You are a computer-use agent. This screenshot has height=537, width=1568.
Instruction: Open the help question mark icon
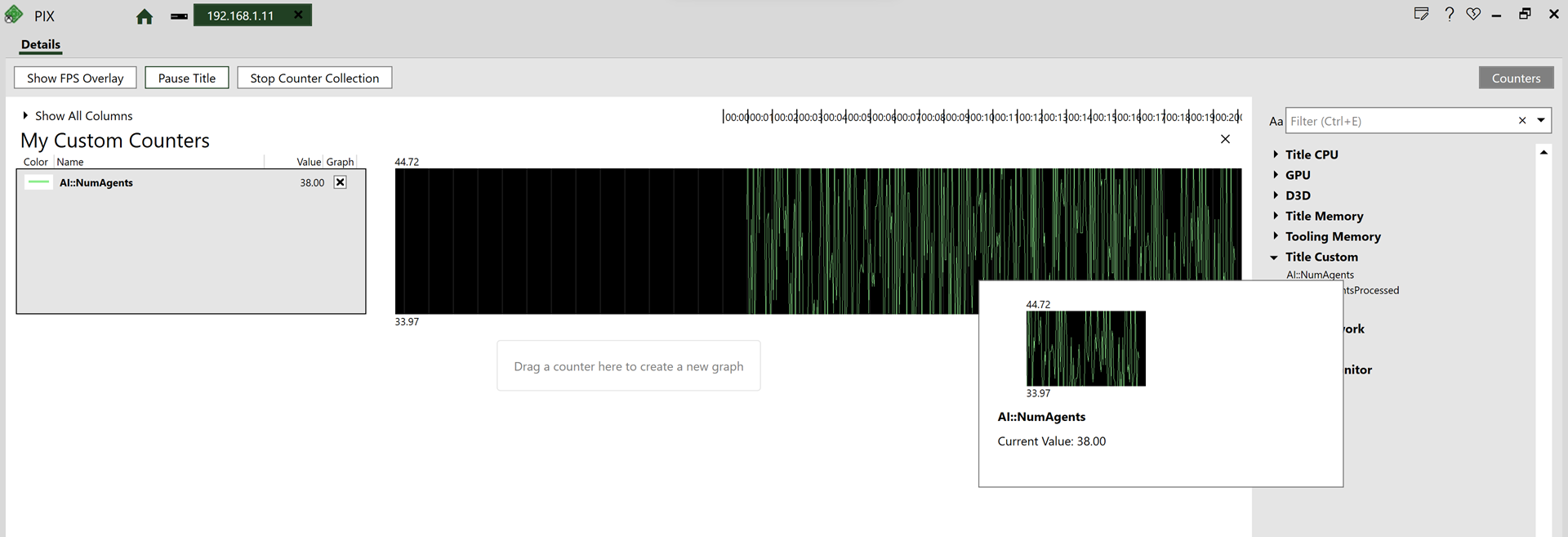(x=1449, y=14)
